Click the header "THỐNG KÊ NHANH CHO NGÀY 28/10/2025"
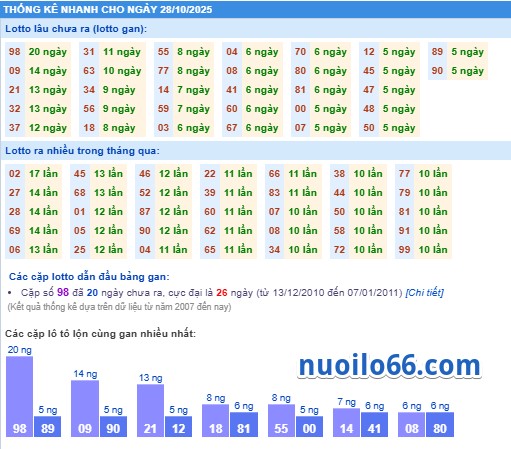The height and width of the screenshot is (449, 511). 108,9
